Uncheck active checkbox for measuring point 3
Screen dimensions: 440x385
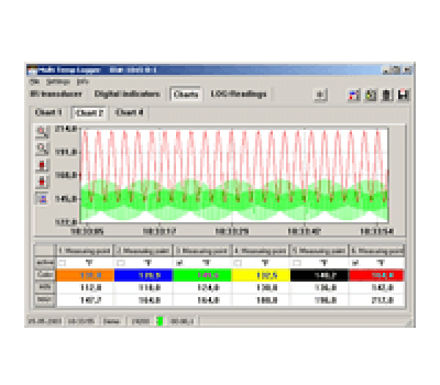(179, 263)
